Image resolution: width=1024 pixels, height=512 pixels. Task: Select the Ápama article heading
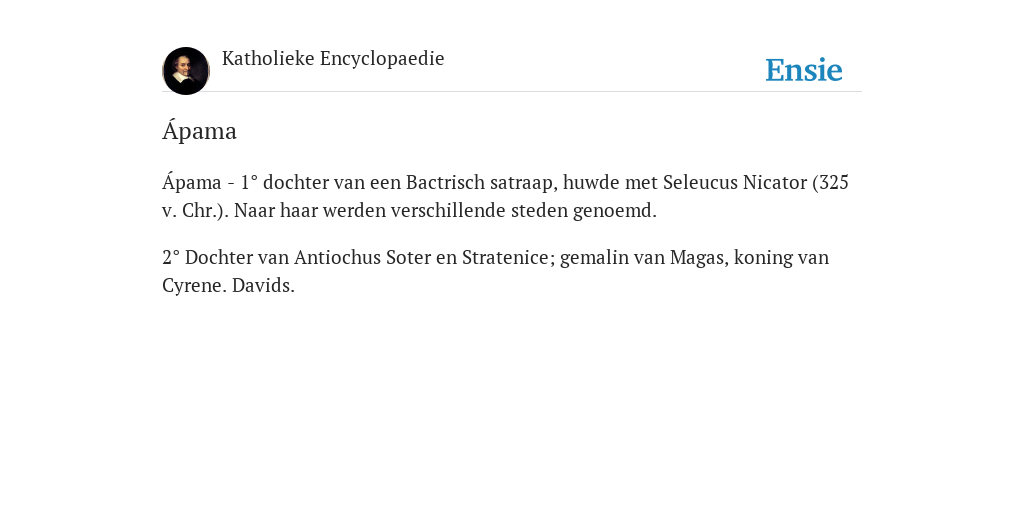coord(199,131)
